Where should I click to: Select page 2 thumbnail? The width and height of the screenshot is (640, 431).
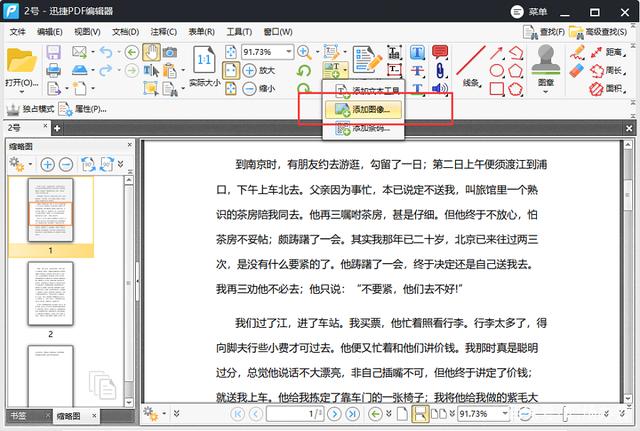click(51, 294)
